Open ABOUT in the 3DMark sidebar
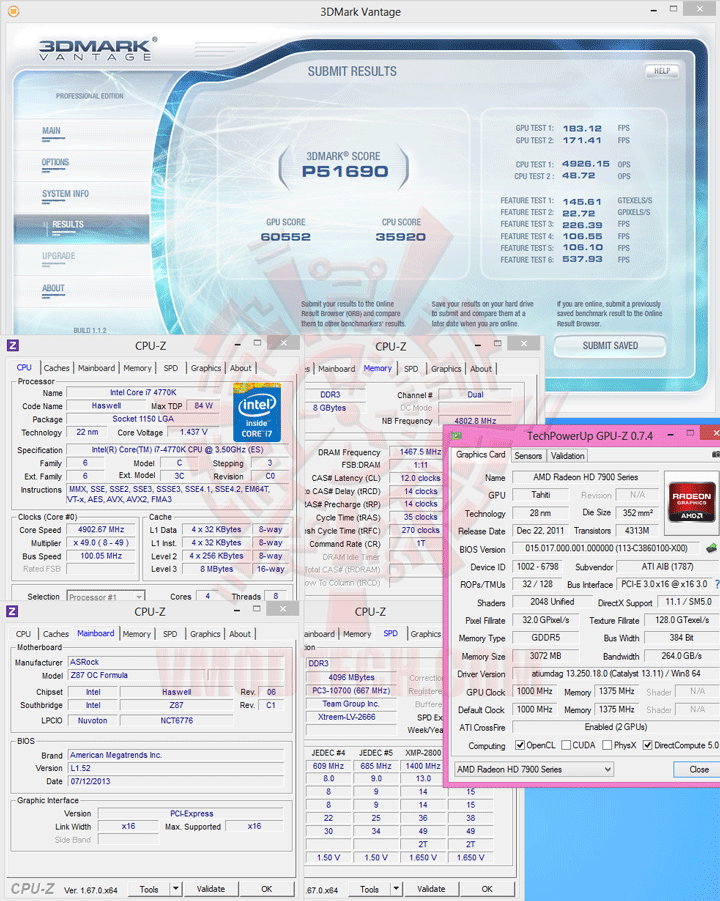720x901 pixels. [53, 288]
